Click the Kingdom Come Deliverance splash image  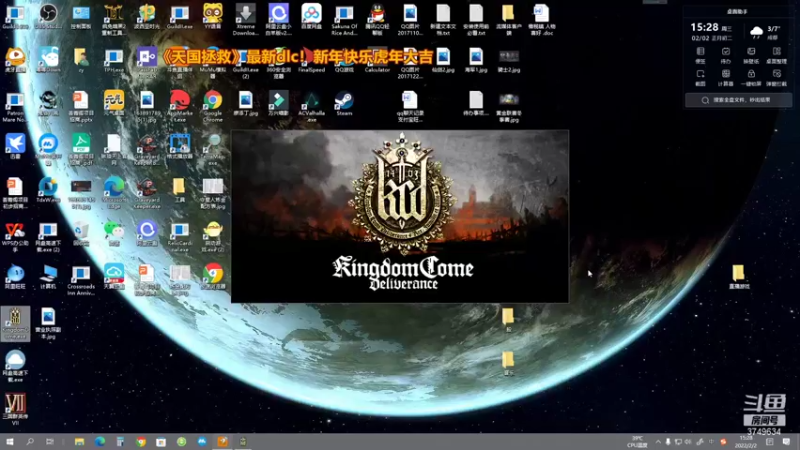[400, 216]
